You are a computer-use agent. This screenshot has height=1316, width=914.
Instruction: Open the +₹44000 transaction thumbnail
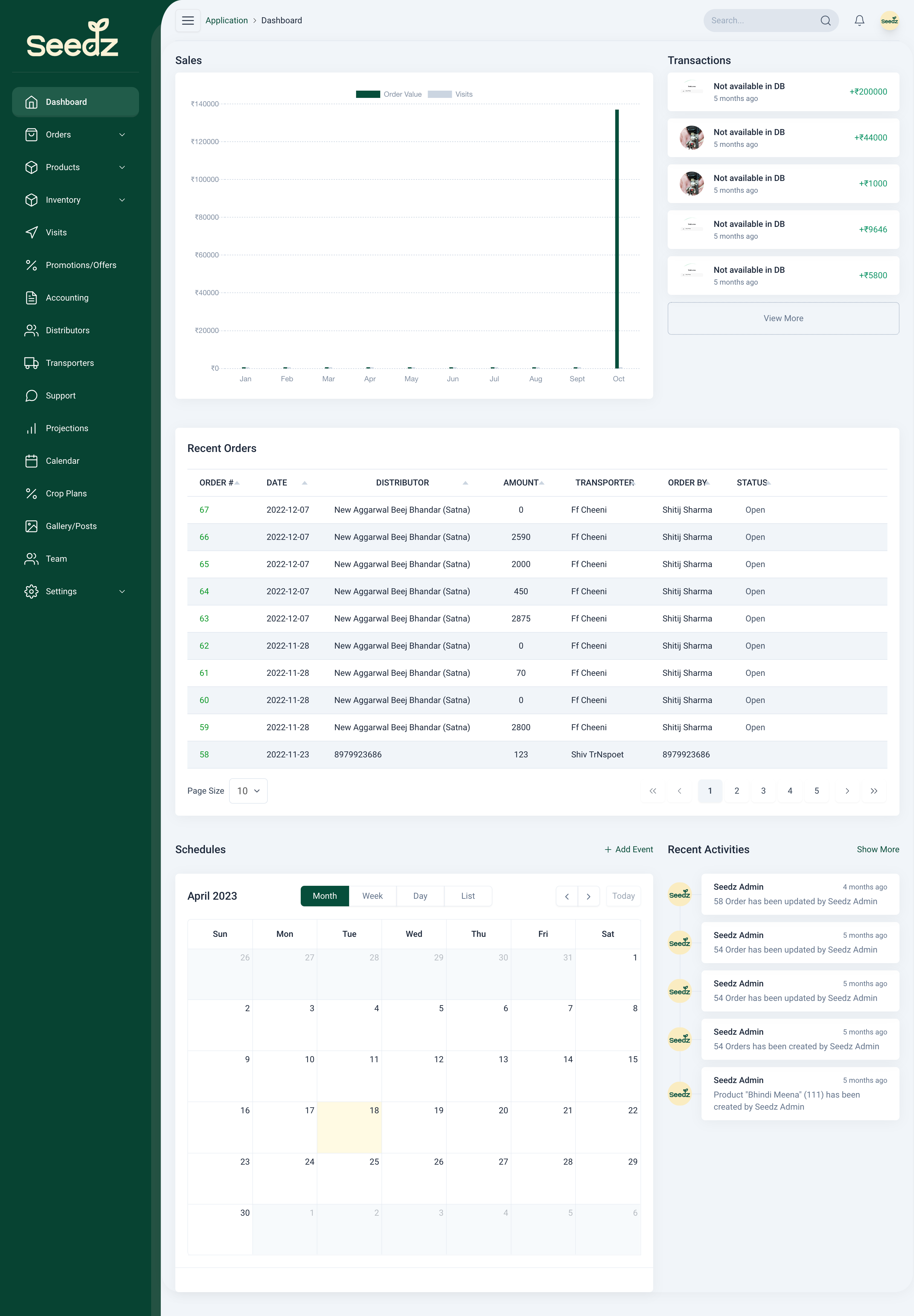click(691, 138)
